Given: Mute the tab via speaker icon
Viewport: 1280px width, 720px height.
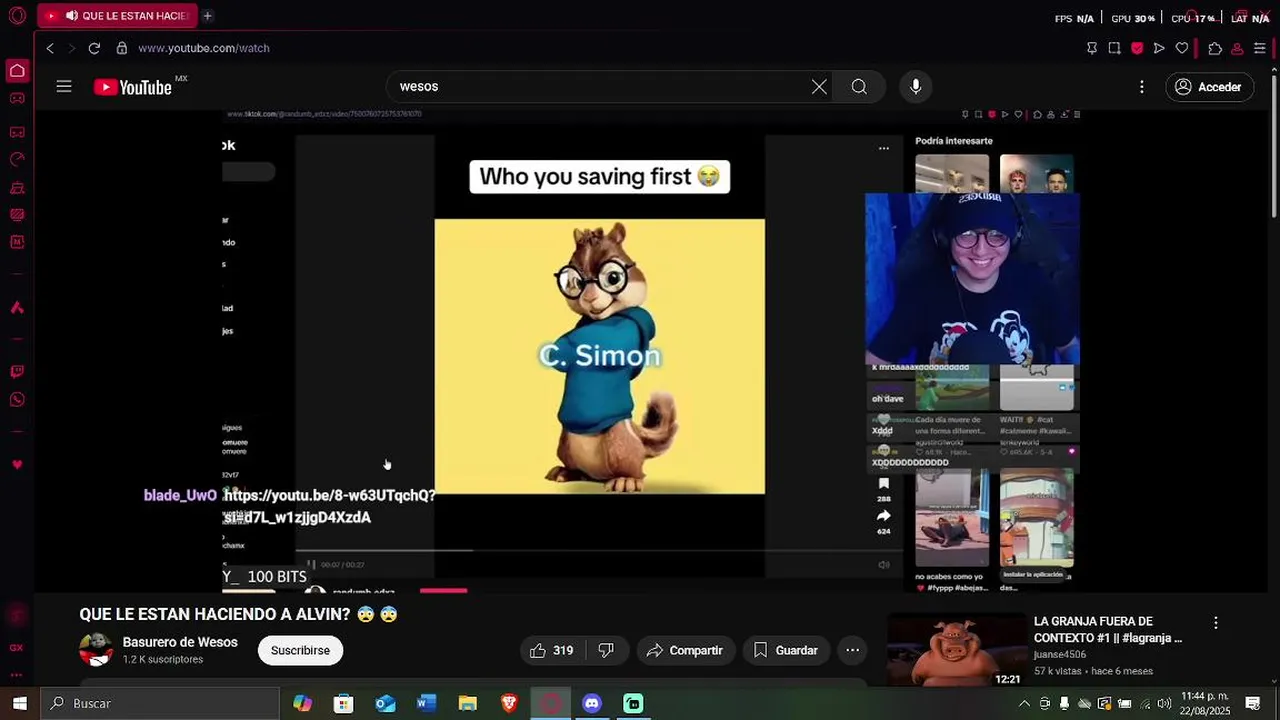Looking at the screenshot, I should [72, 16].
